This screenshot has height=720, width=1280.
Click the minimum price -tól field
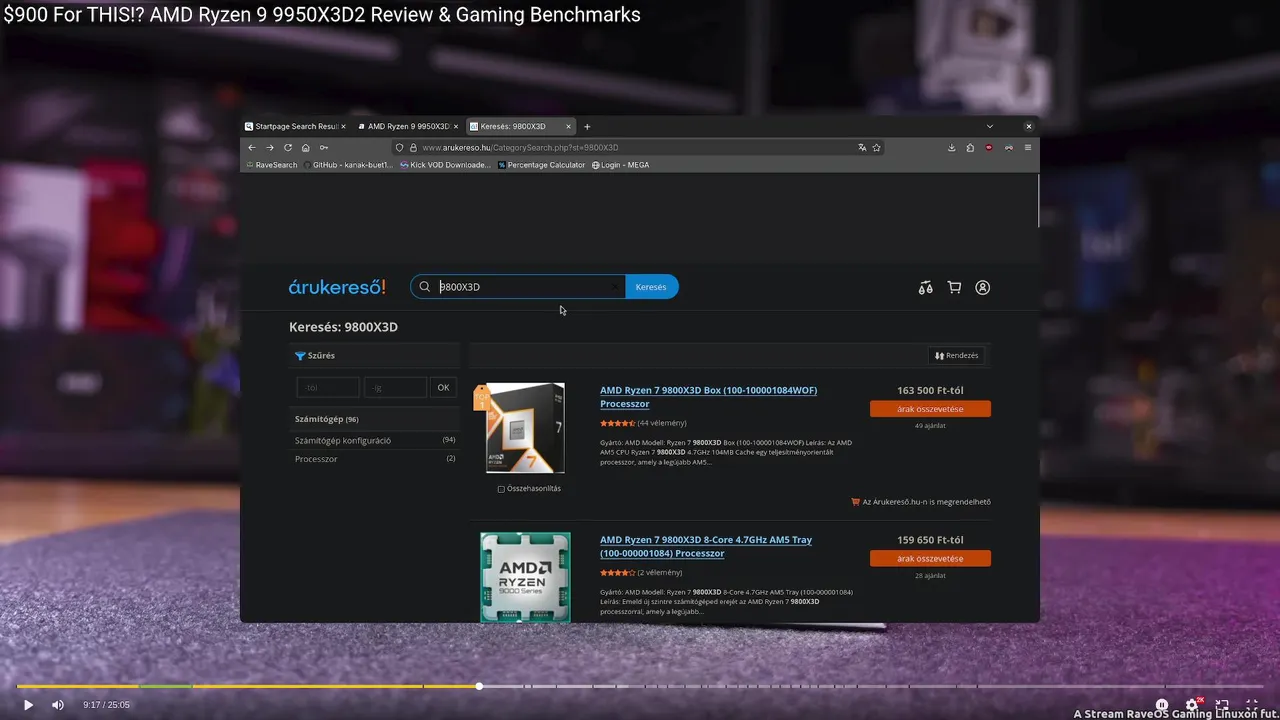[x=328, y=387]
